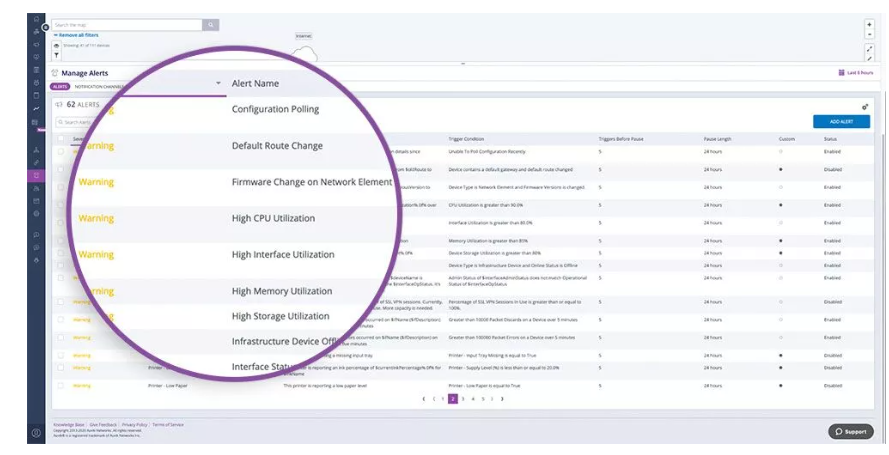The height and width of the screenshot is (455, 889).
Task: Click the 'Manage Alerts' panel title
Action: pos(84,73)
